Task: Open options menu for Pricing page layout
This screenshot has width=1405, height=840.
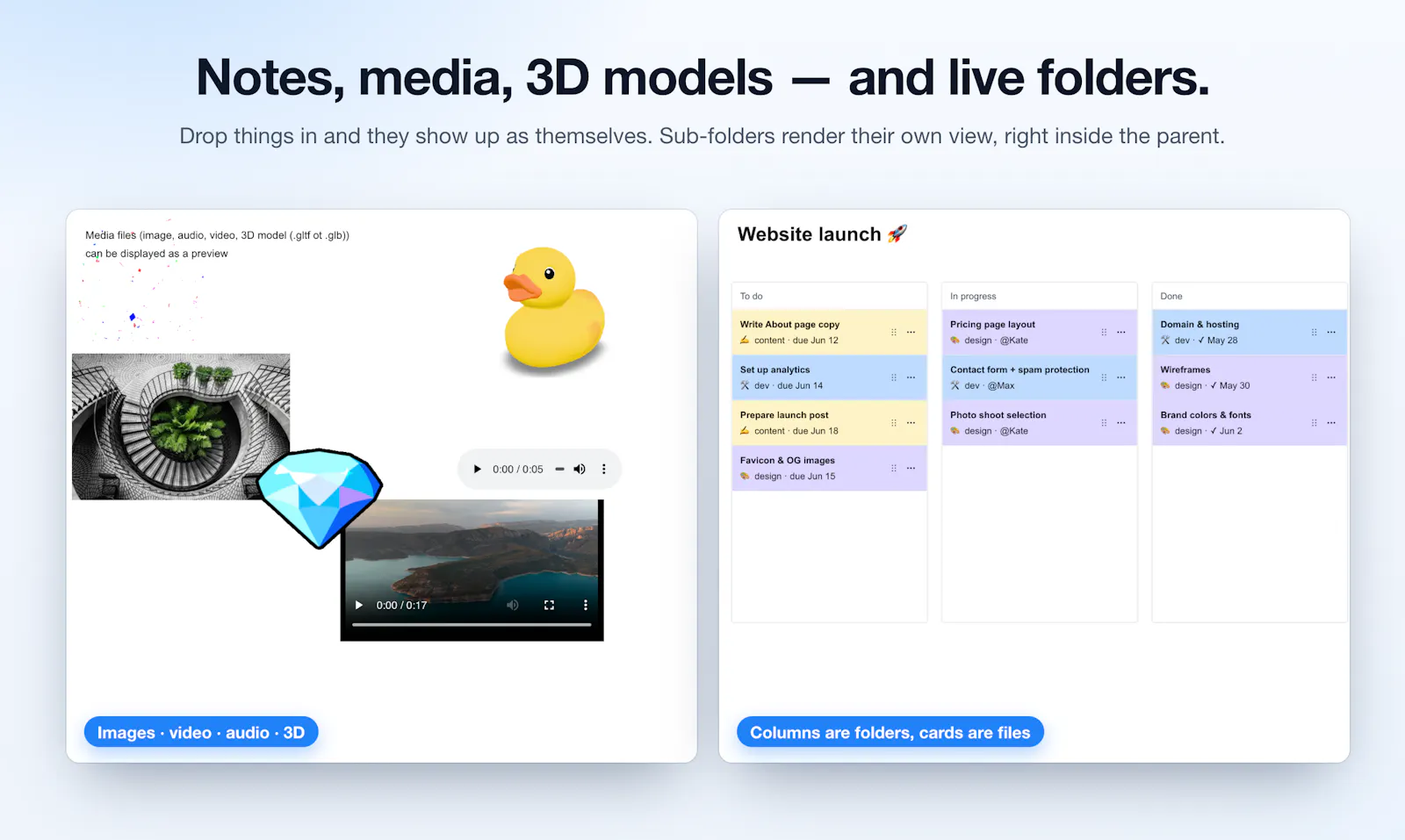Action: point(1121,333)
